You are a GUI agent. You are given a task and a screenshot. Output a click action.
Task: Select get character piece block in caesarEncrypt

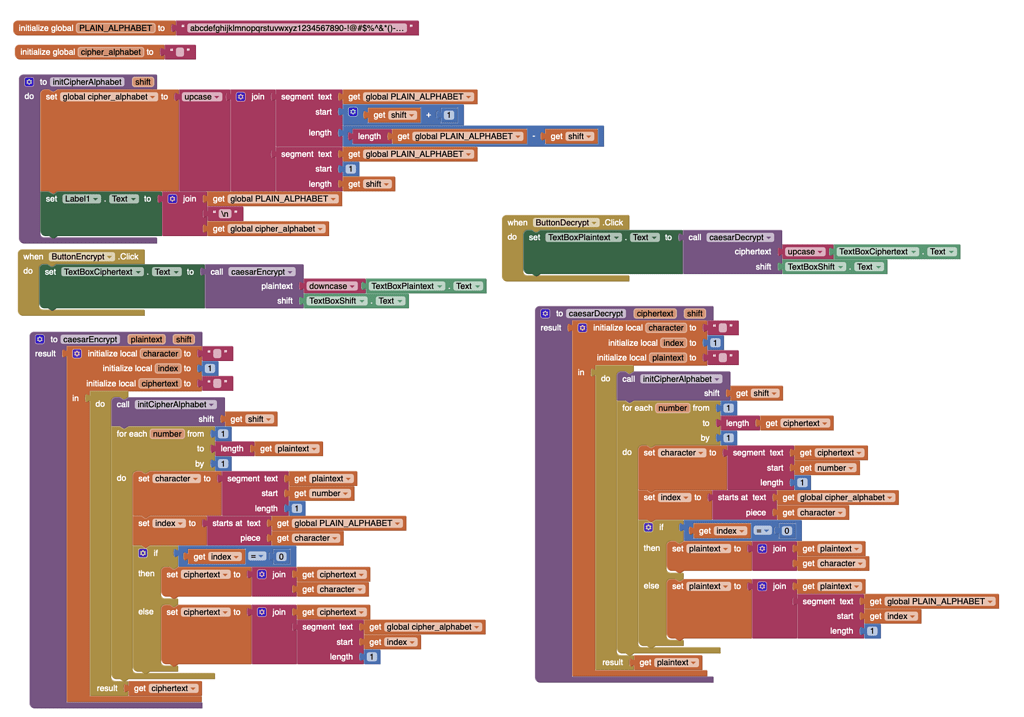point(308,539)
